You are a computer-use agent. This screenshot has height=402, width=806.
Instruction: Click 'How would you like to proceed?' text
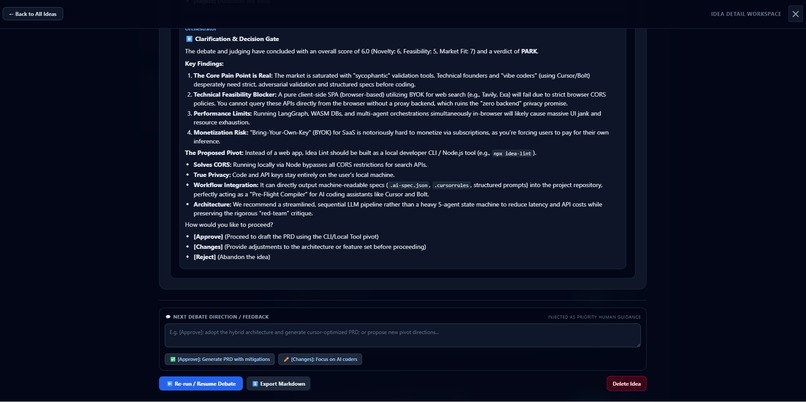tap(229, 225)
